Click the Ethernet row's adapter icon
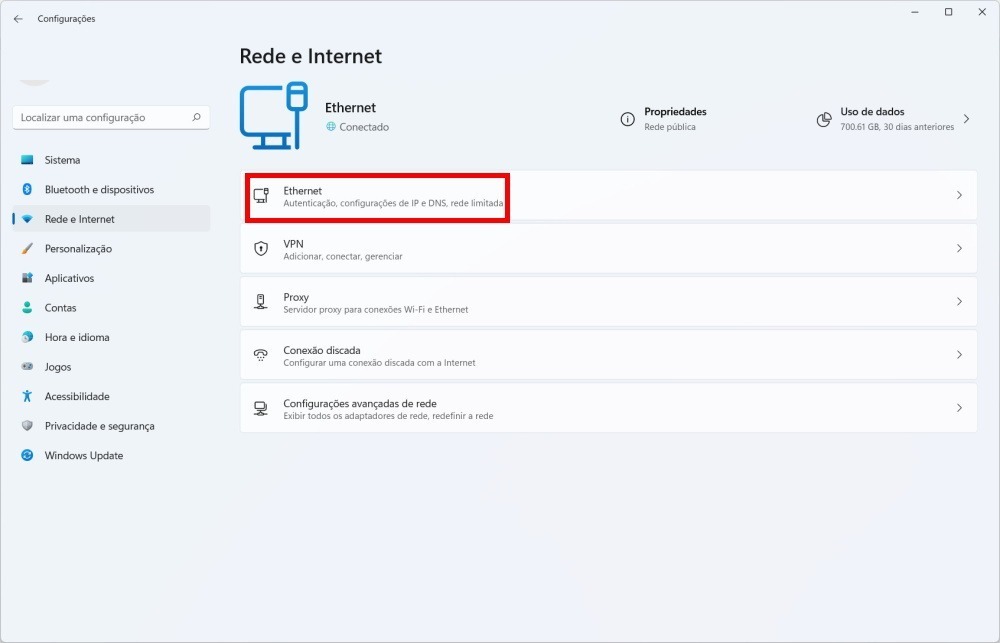This screenshot has height=643, width=1000. [x=261, y=195]
